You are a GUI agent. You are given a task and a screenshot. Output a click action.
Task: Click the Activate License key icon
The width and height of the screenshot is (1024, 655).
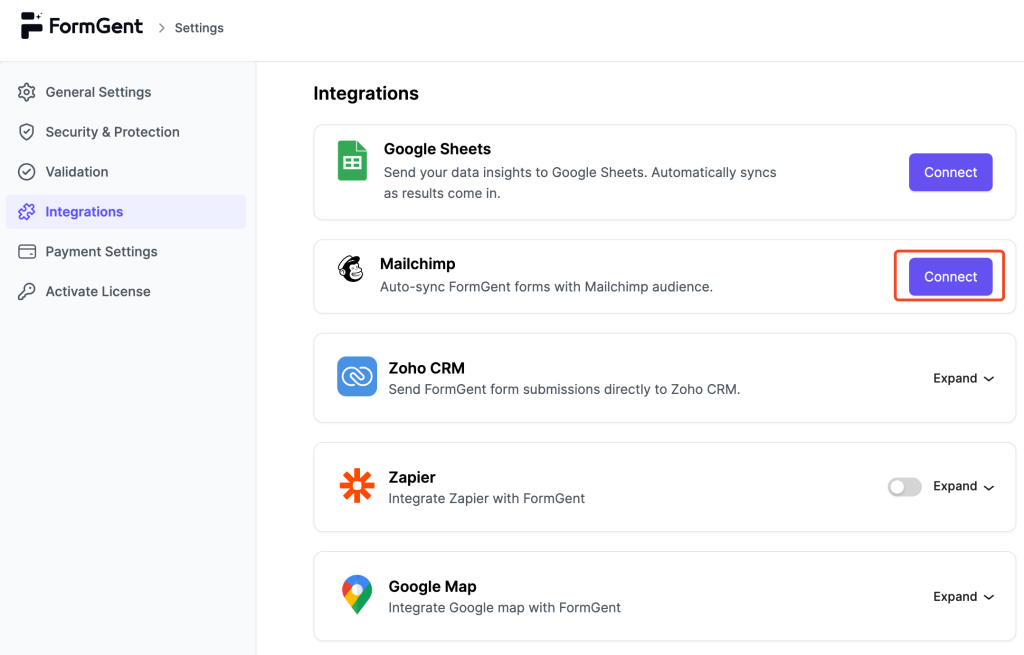pyautogui.click(x=27, y=291)
